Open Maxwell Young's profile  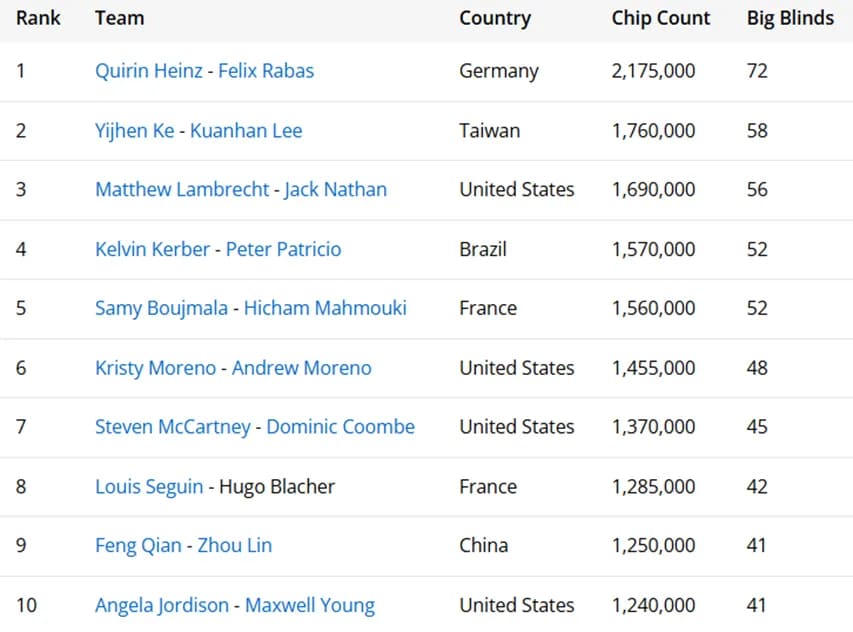point(310,605)
